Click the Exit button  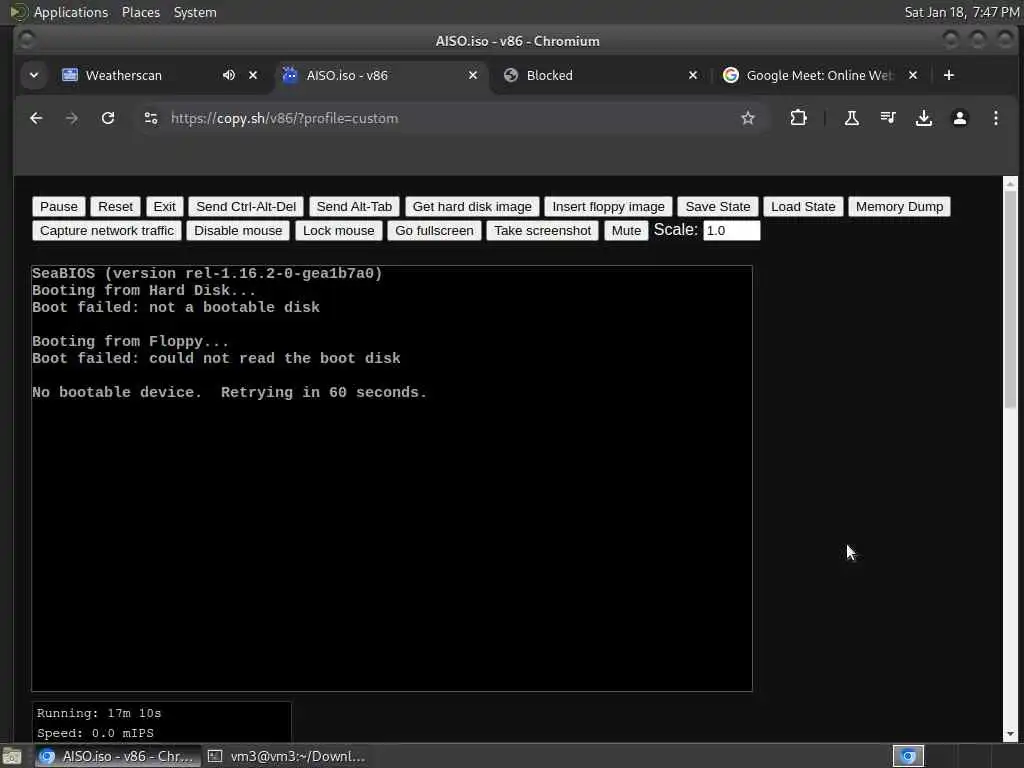164,206
